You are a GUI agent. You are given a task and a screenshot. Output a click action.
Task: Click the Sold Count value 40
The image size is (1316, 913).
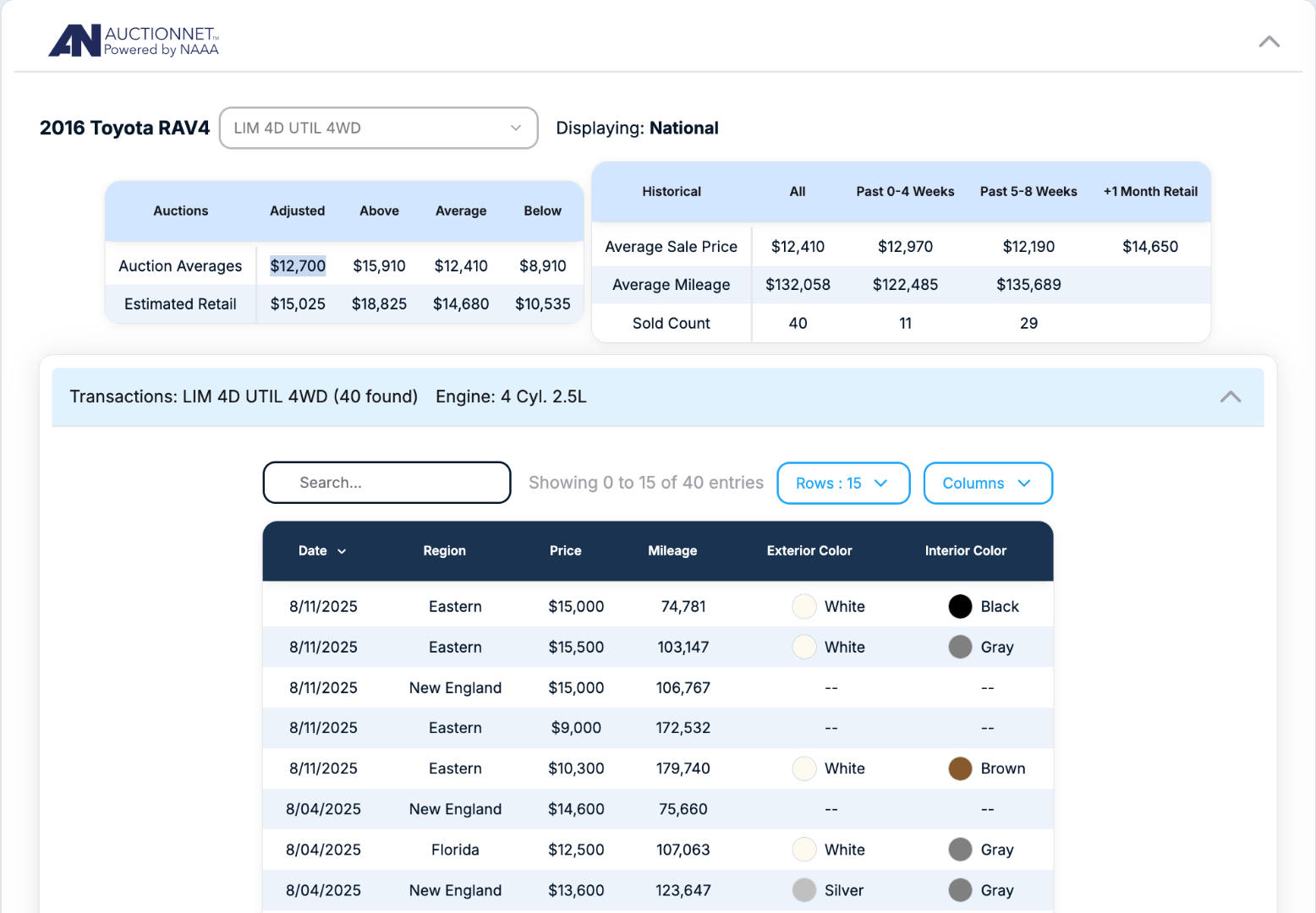[798, 323]
